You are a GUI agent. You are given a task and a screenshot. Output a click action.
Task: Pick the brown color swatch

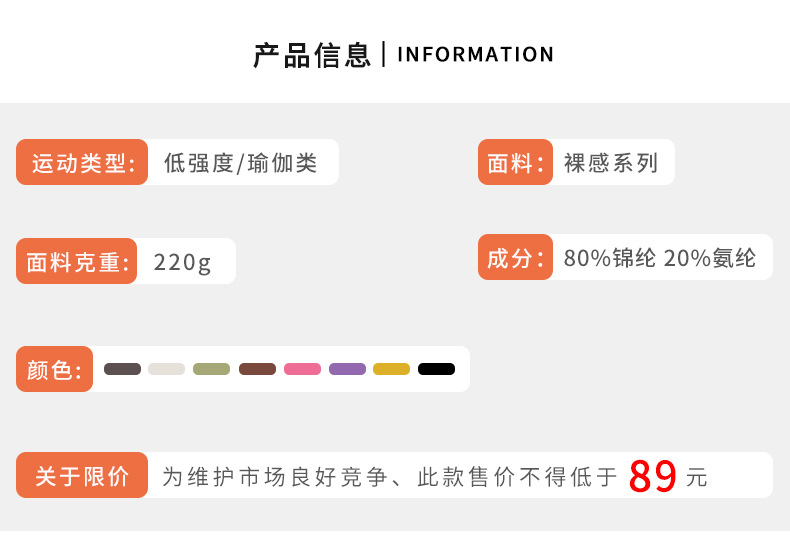pos(257,369)
